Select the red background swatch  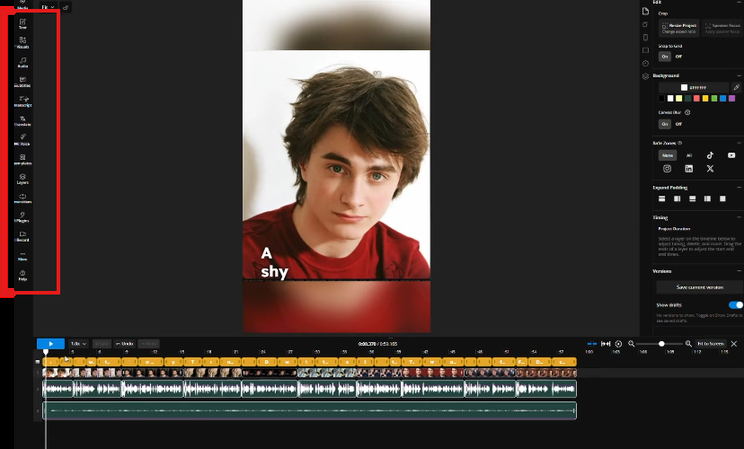[x=697, y=99]
